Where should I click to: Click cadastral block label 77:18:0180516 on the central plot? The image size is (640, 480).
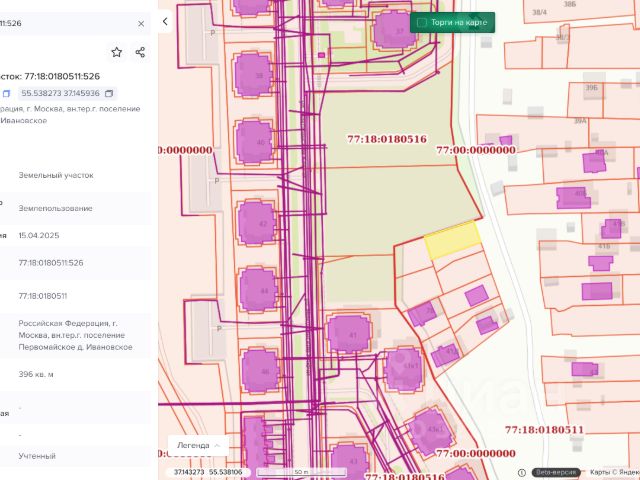pos(387,139)
